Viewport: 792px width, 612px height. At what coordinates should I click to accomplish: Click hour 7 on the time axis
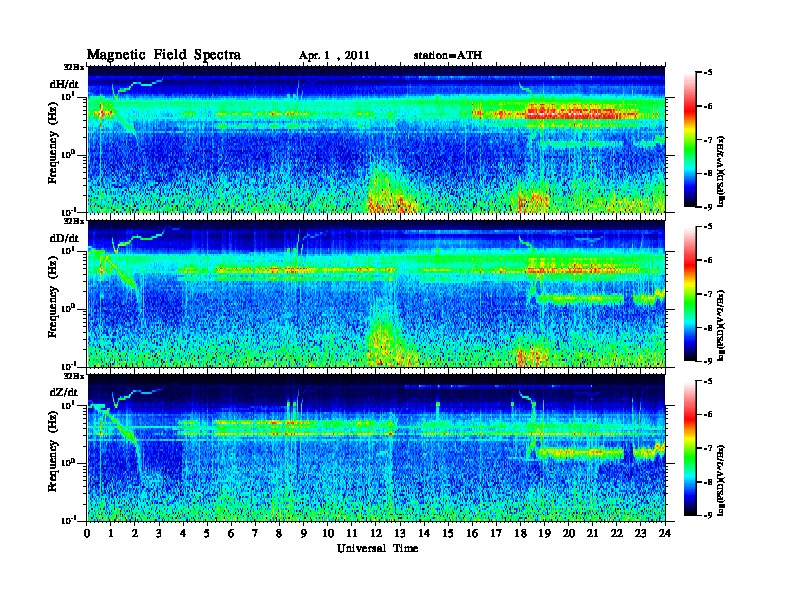pyautogui.click(x=255, y=534)
